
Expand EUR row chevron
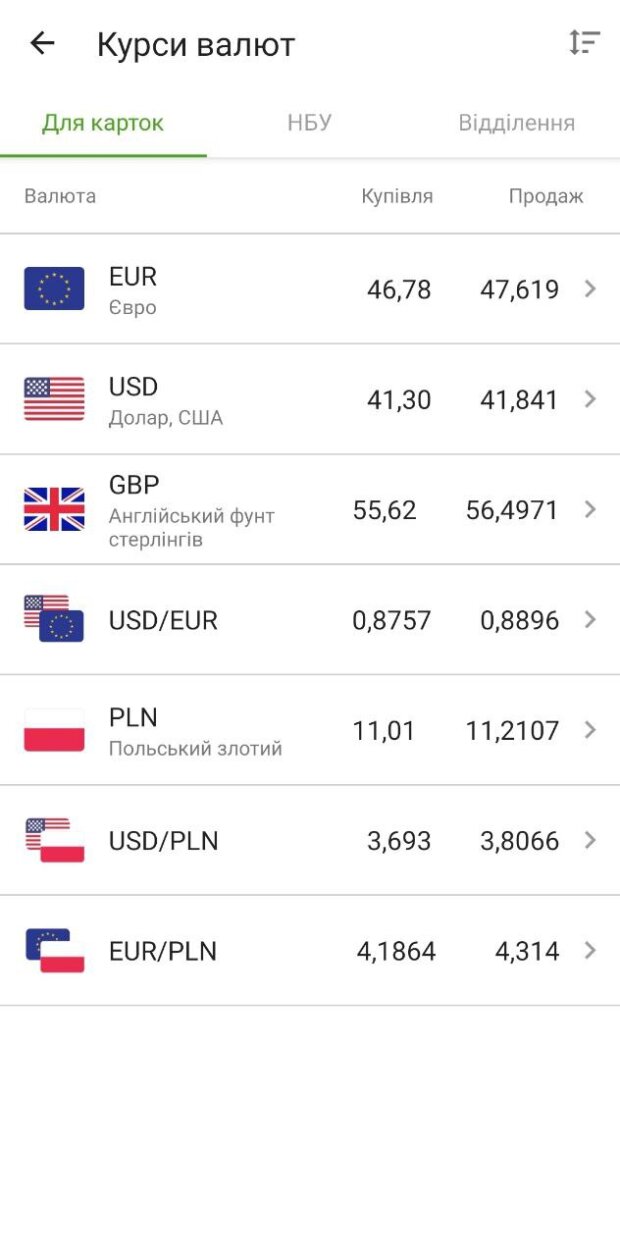[x=590, y=289]
